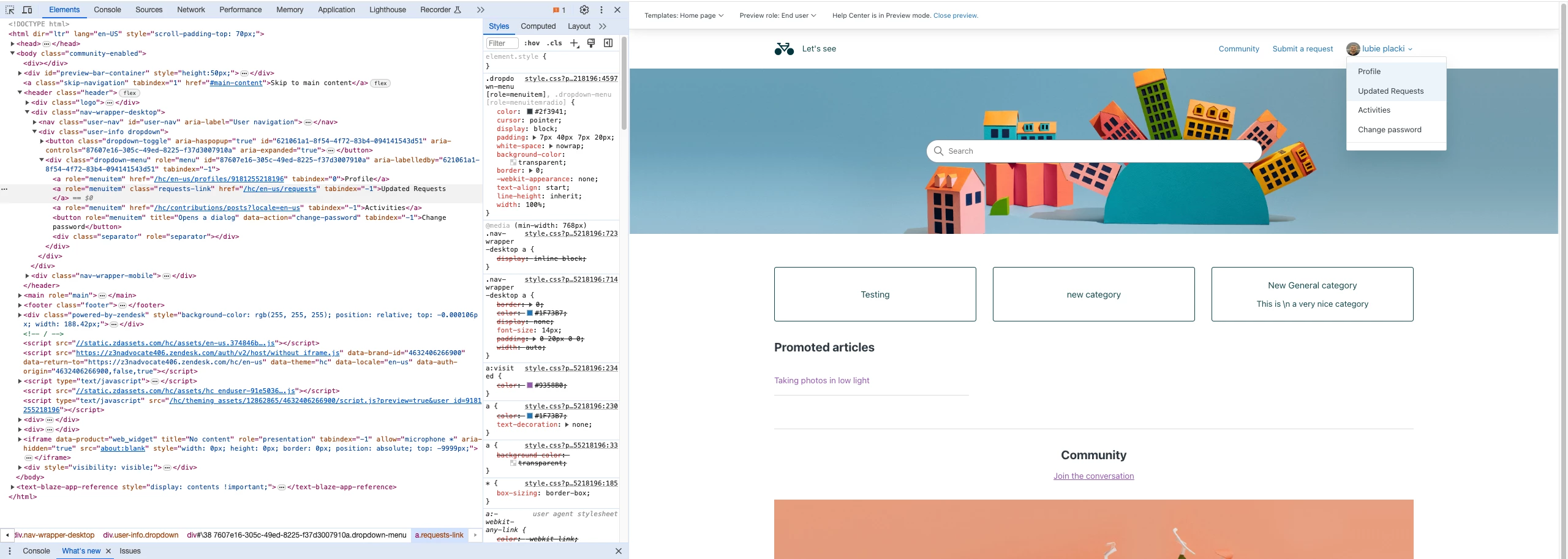1568x559 pixels.
Task: Click the bicycle logo on Help Center
Action: (x=784, y=49)
